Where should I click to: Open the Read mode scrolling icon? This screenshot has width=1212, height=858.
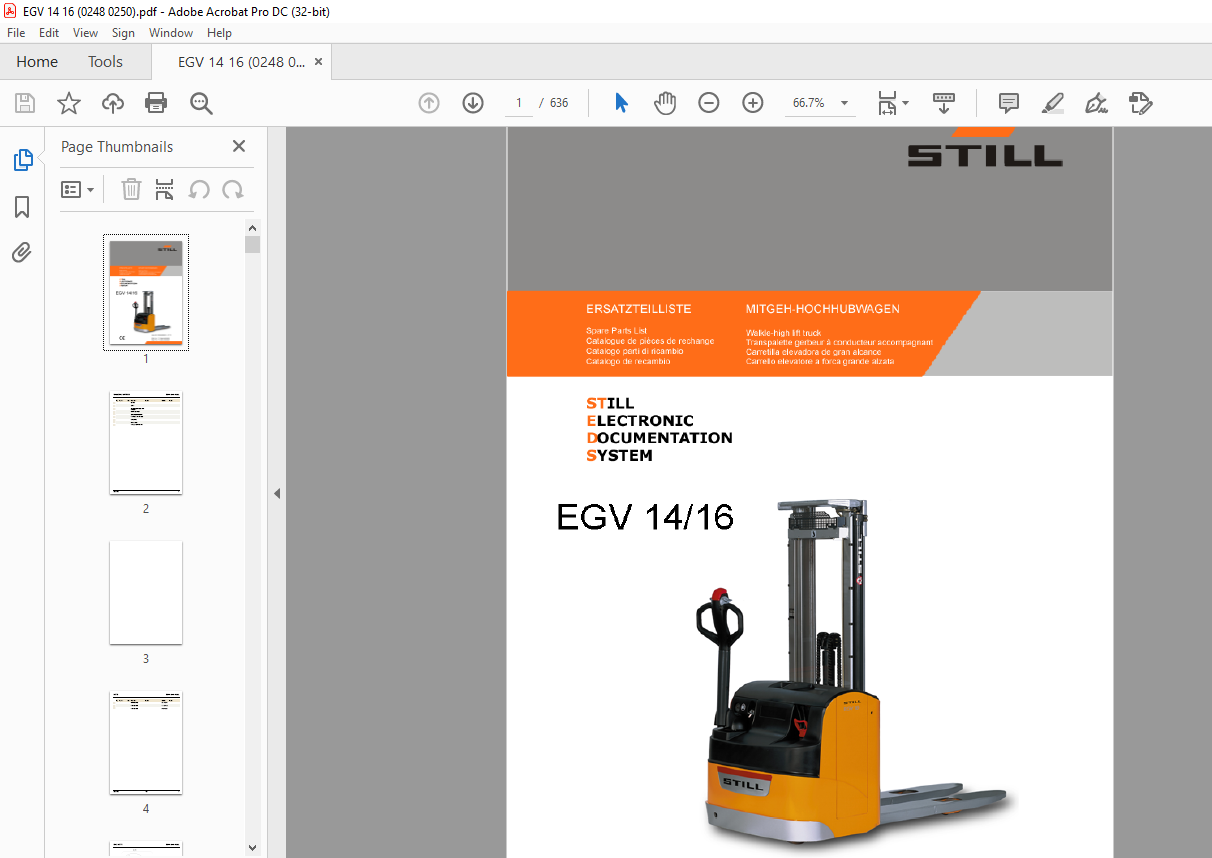coord(944,103)
